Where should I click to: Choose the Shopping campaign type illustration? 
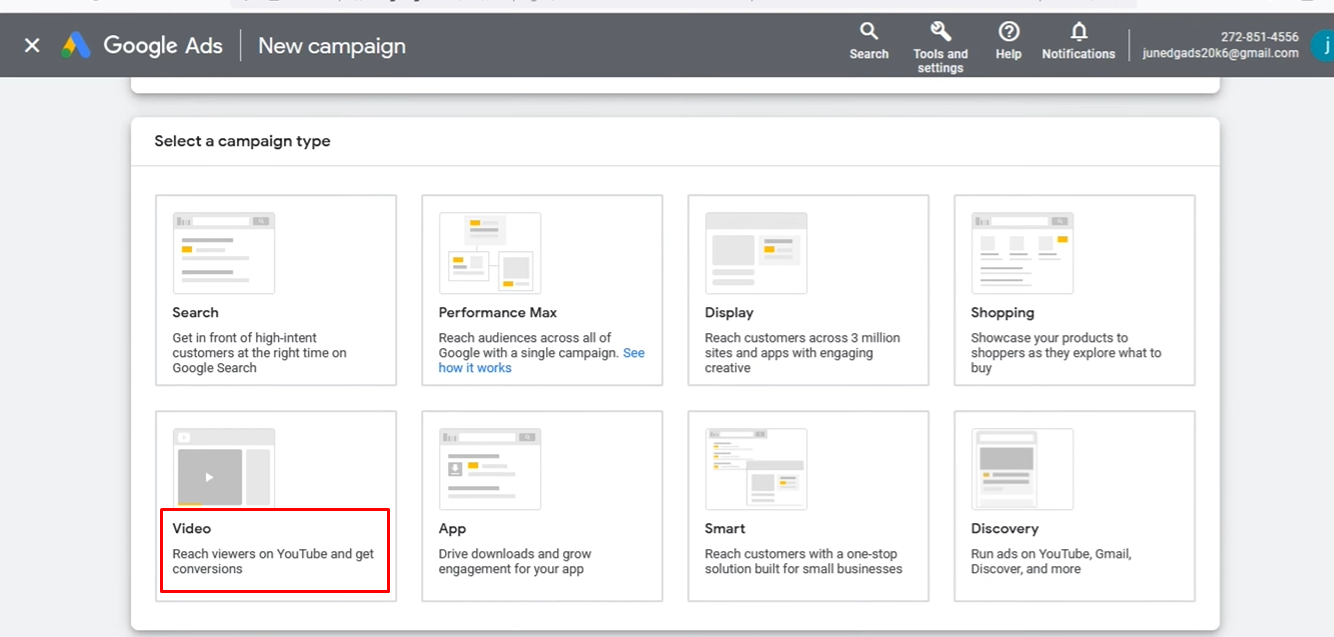(x=1022, y=253)
